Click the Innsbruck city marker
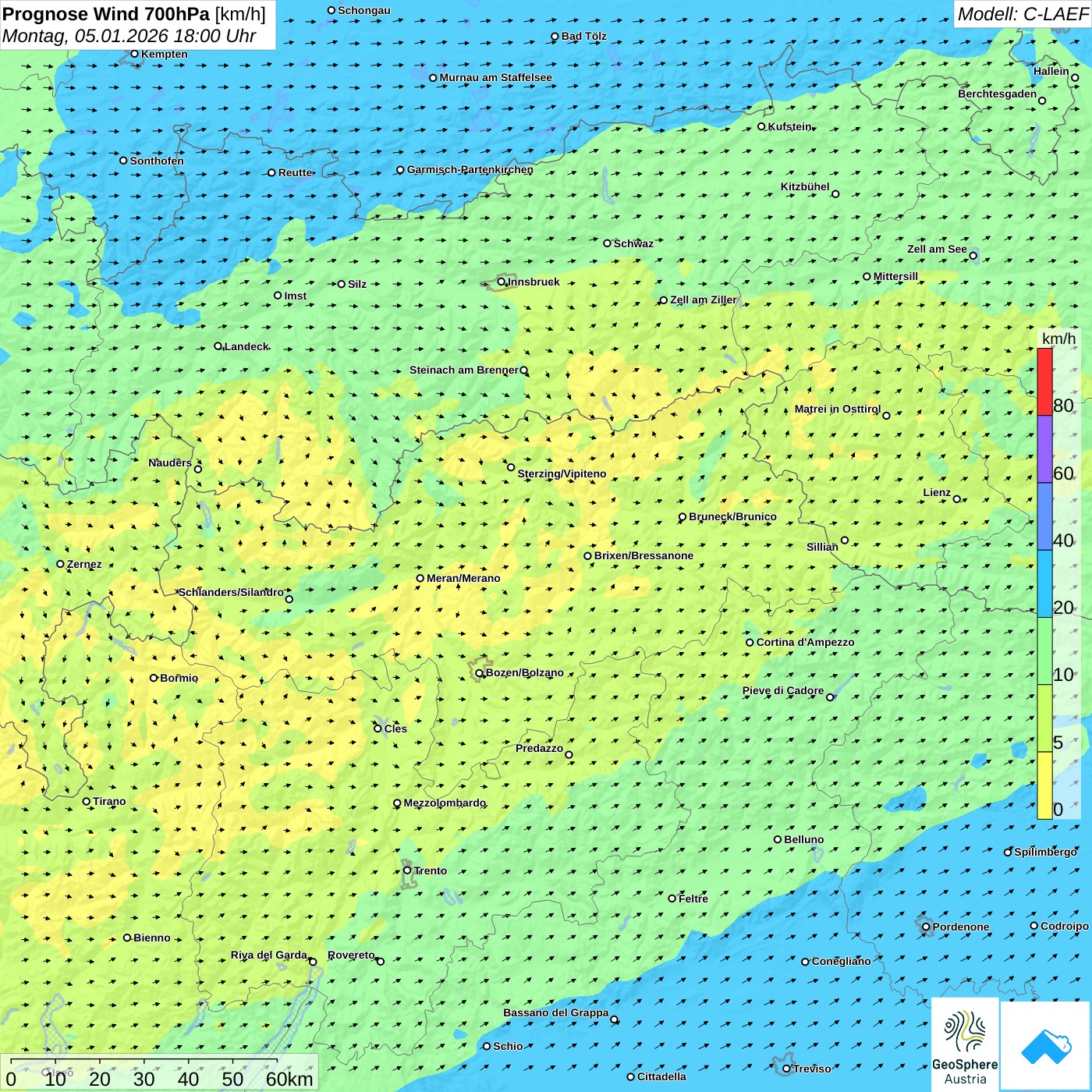This screenshot has height=1092, width=1092. coord(502,282)
